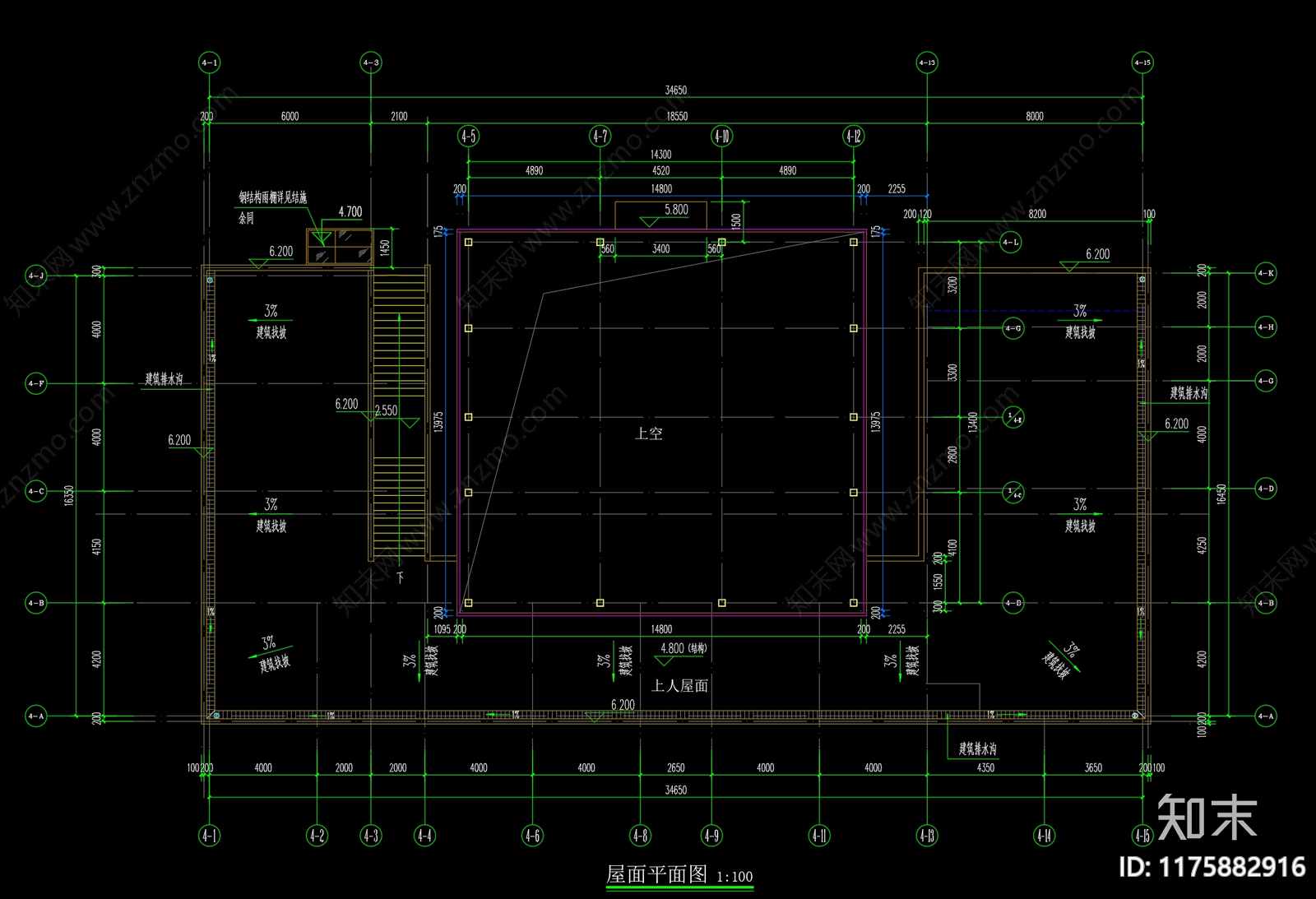Viewport: 1316px width, 899px height.
Task: Click the 4-L grid axis bubble
Action: point(1011,243)
